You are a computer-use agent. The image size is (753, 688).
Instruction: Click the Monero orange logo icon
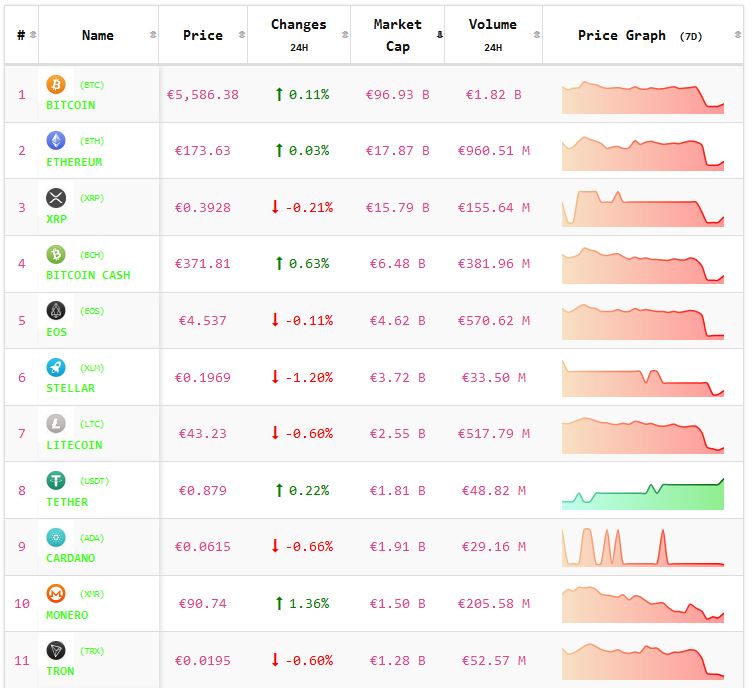[56, 594]
